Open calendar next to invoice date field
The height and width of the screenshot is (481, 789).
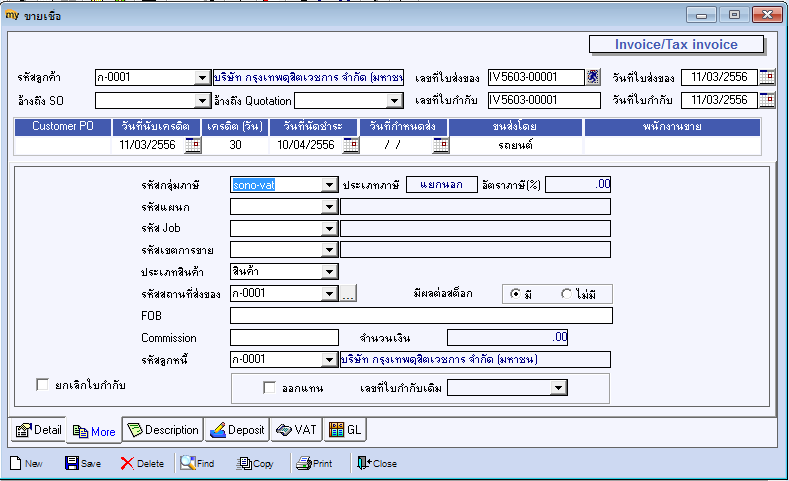[x=767, y=100]
